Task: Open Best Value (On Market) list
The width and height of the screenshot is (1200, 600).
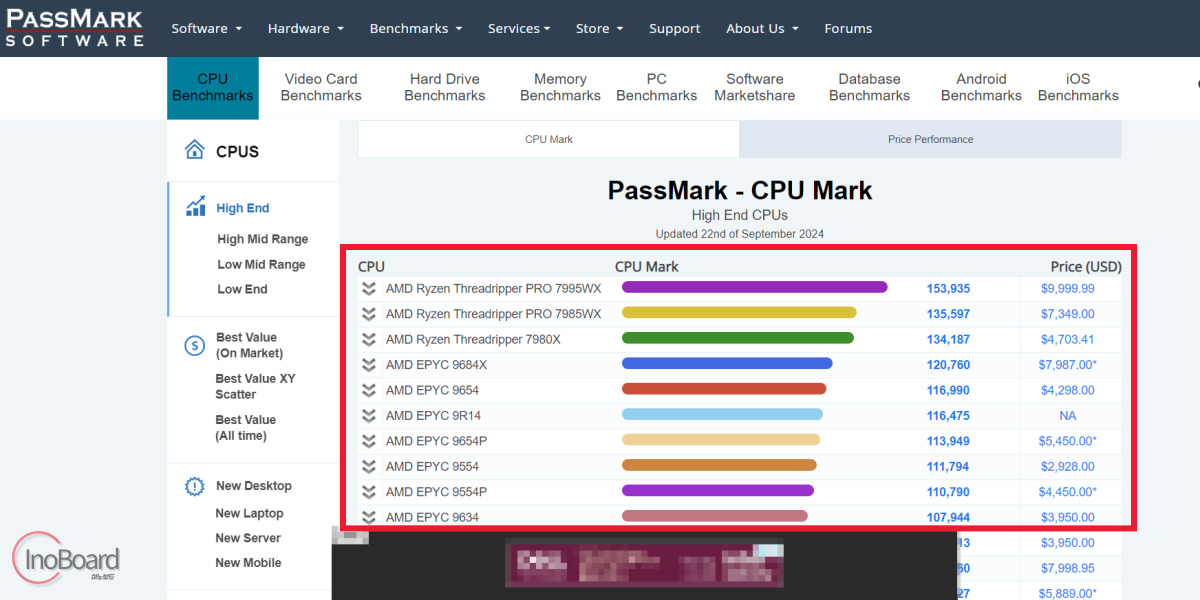Action: click(x=249, y=345)
